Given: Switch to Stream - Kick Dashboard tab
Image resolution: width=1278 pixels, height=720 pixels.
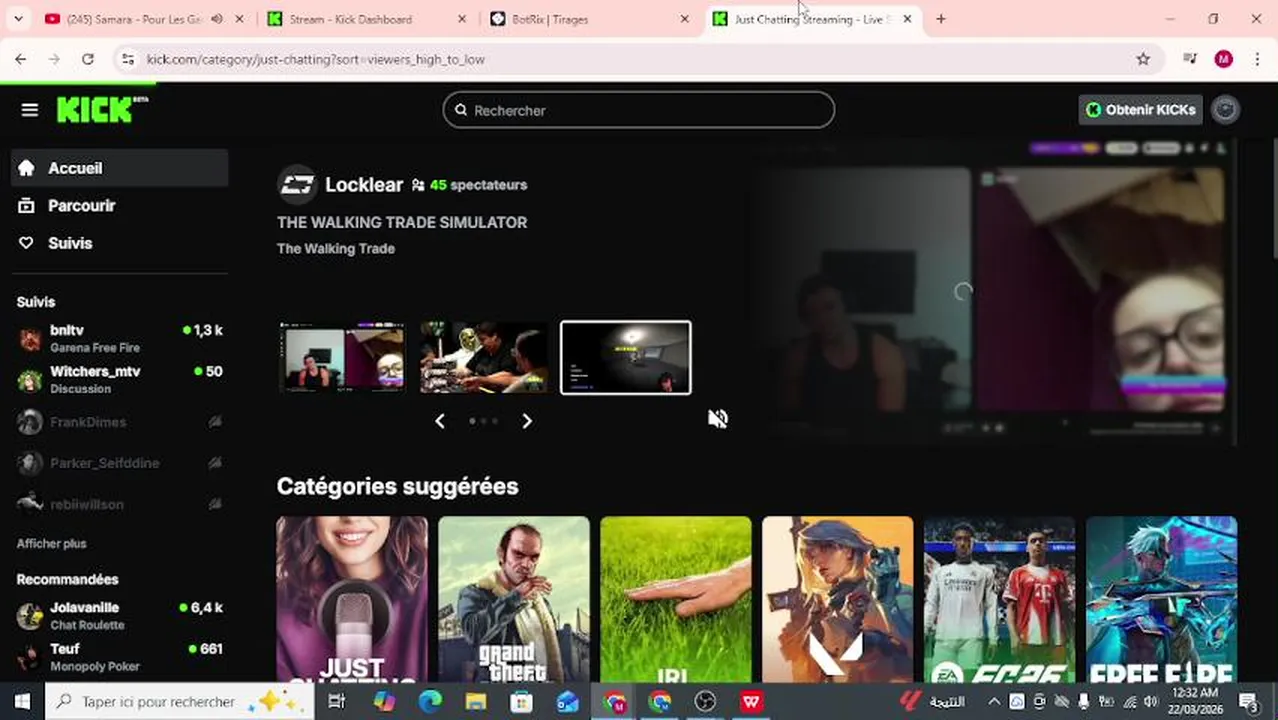Looking at the screenshot, I should pyautogui.click(x=350, y=19).
